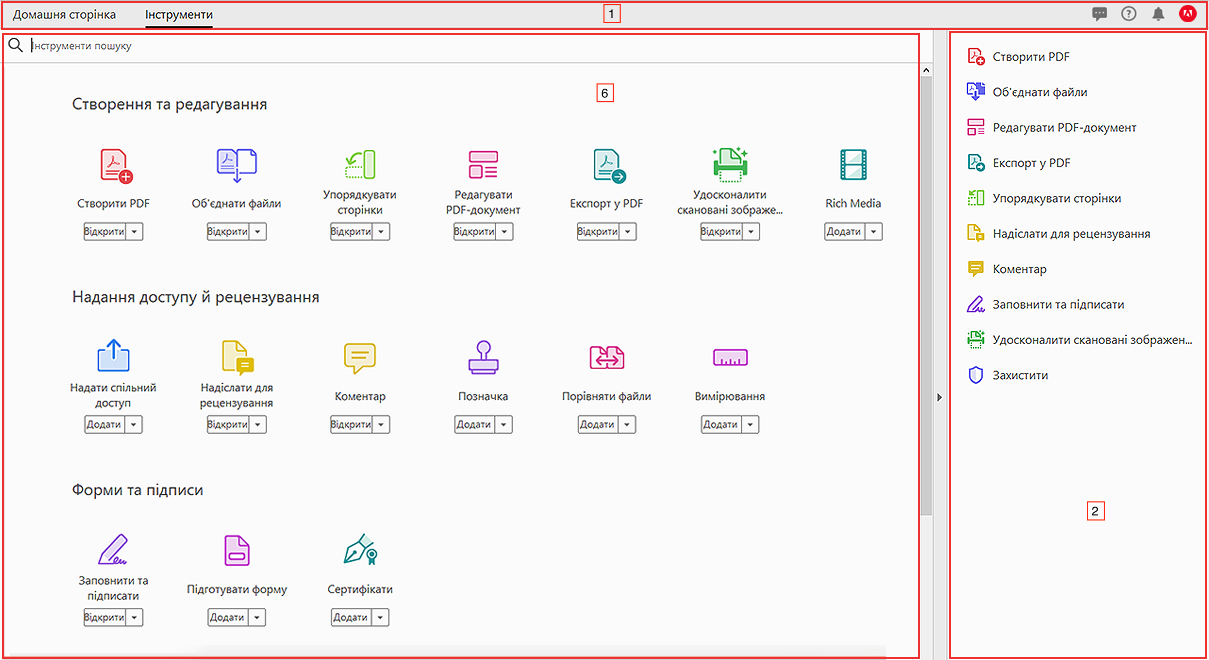Click the Надати спільний доступ icon

coord(114,356)
